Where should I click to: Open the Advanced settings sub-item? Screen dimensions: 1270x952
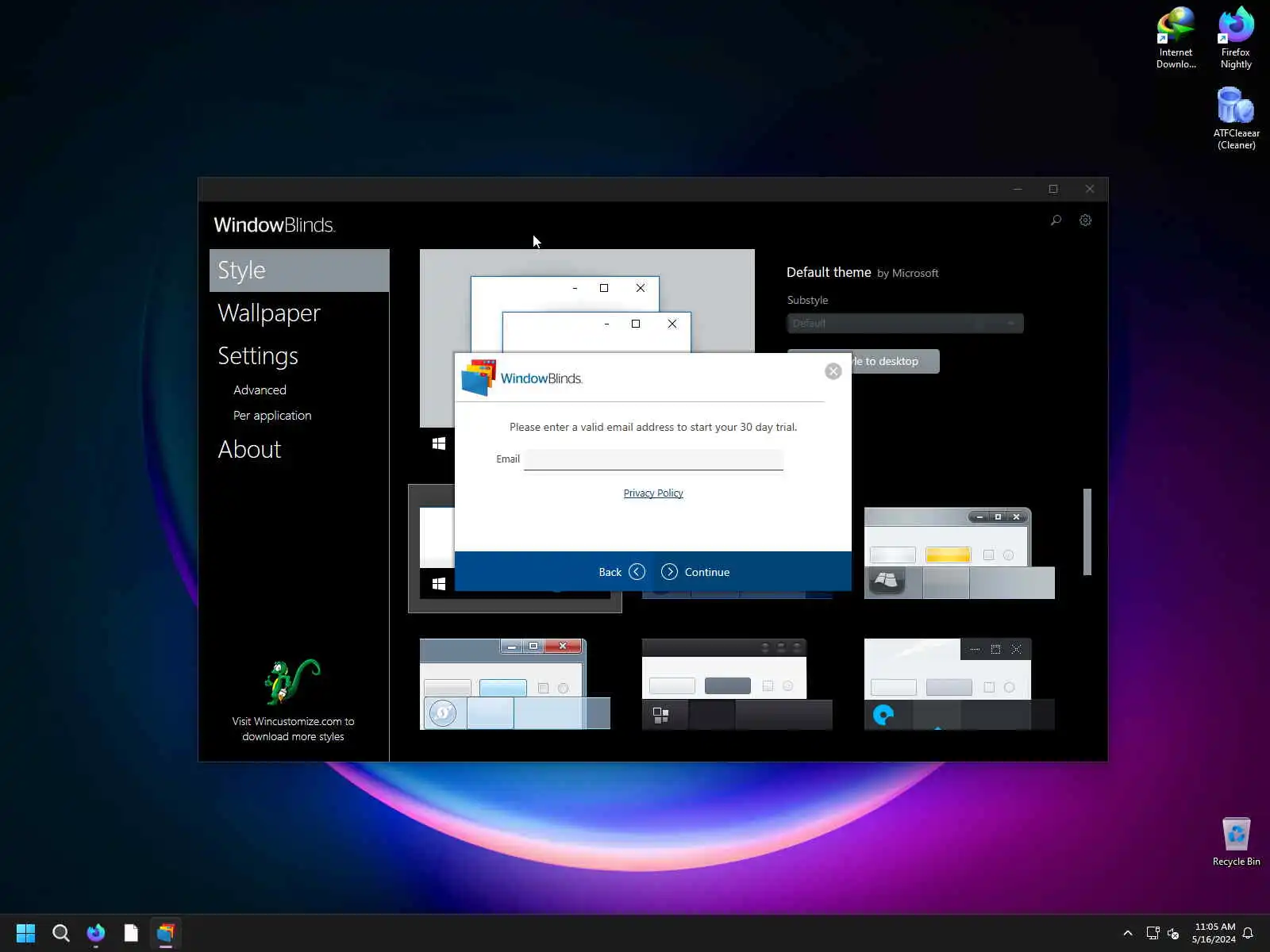tap(260, 390)
